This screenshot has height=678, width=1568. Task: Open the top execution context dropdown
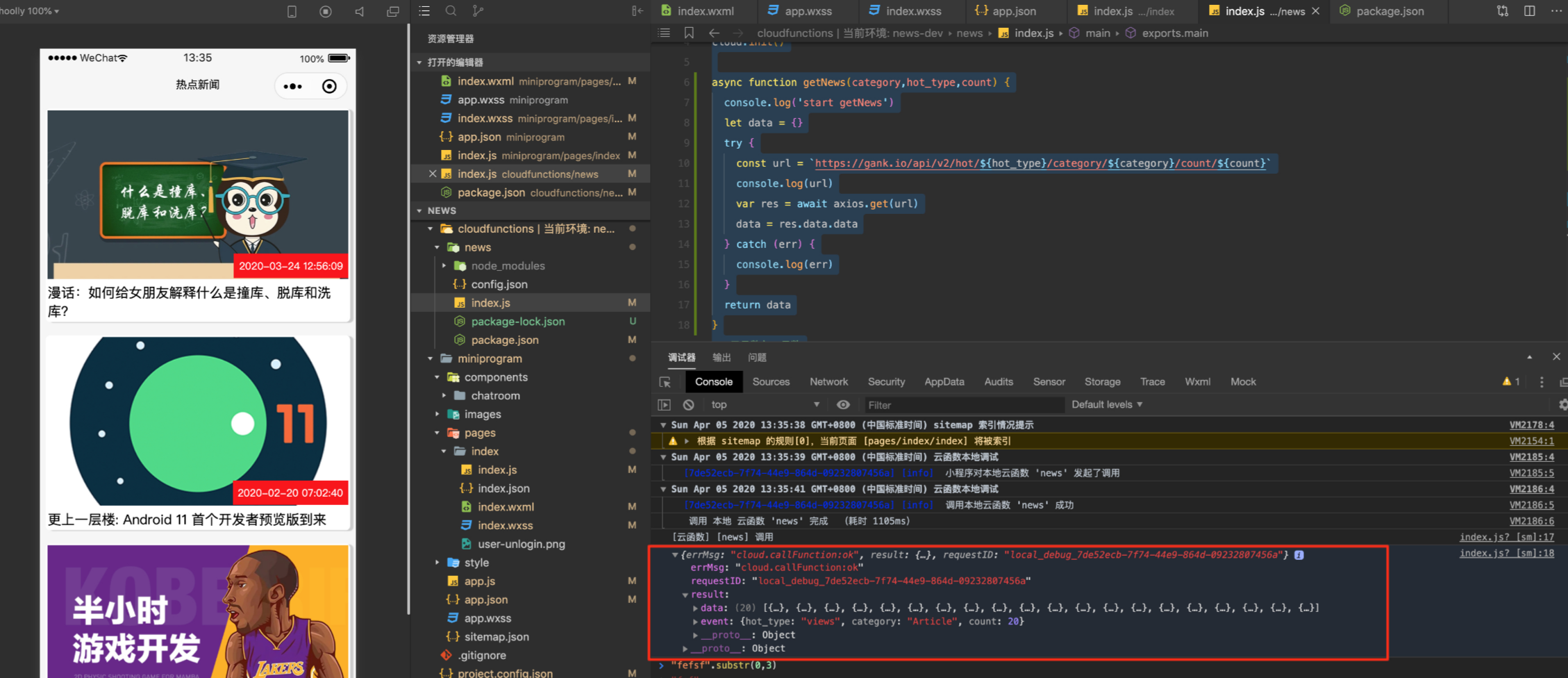[x=765, y=404]
